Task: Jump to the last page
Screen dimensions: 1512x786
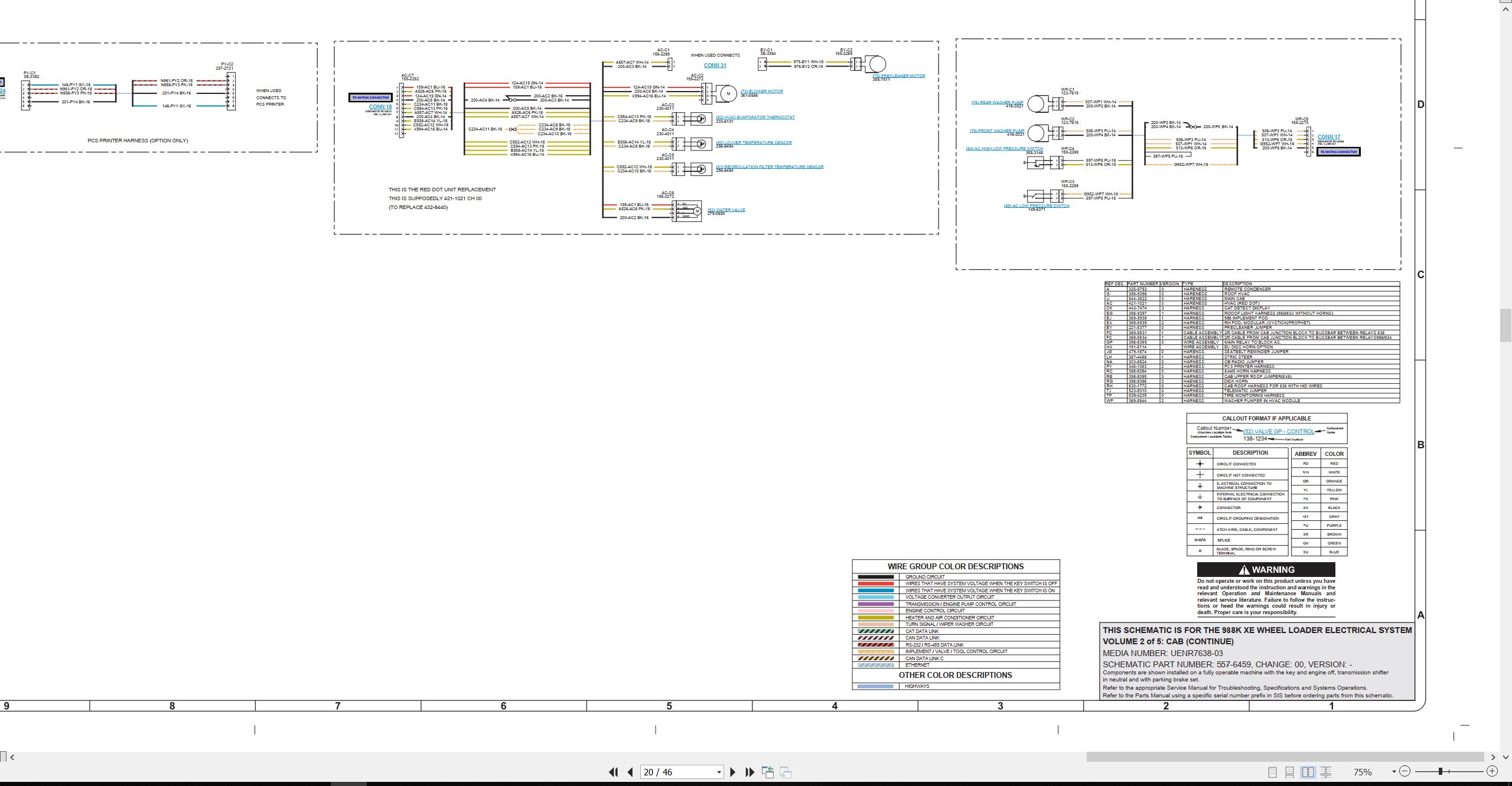Action: (750, 772)
